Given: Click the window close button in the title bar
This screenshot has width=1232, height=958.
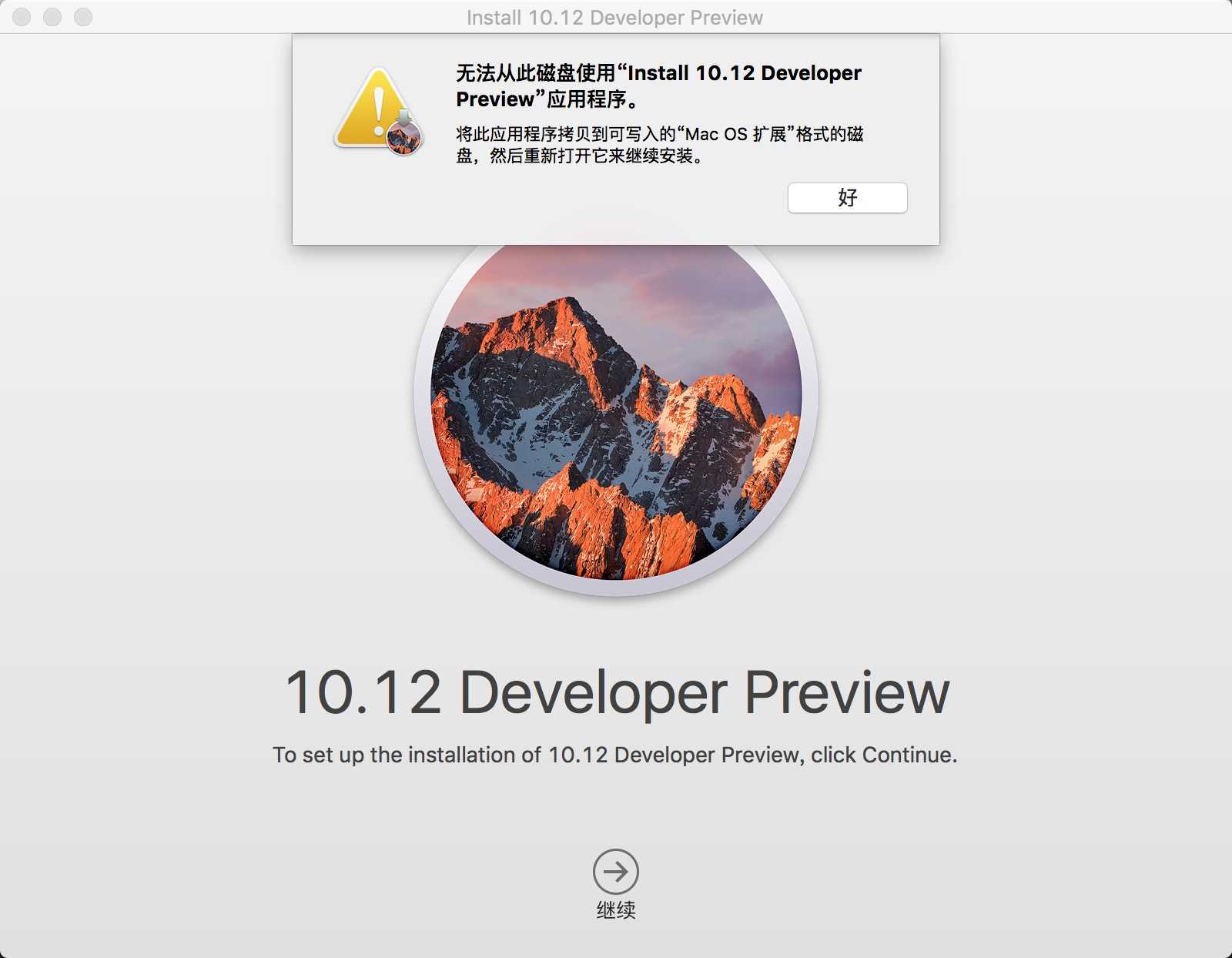Looking at the screenshot, I should tap(22, 17).
